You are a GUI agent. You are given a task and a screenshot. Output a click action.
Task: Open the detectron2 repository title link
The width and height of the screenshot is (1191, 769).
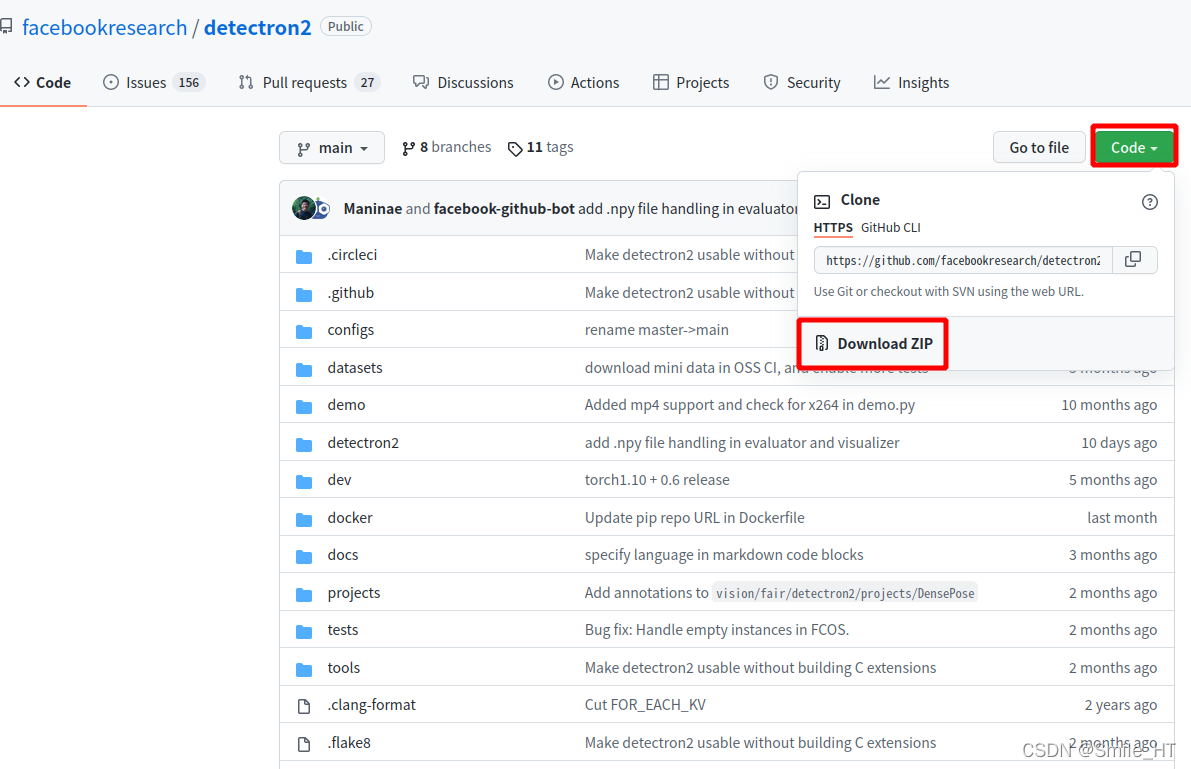(x=257, y=27)
